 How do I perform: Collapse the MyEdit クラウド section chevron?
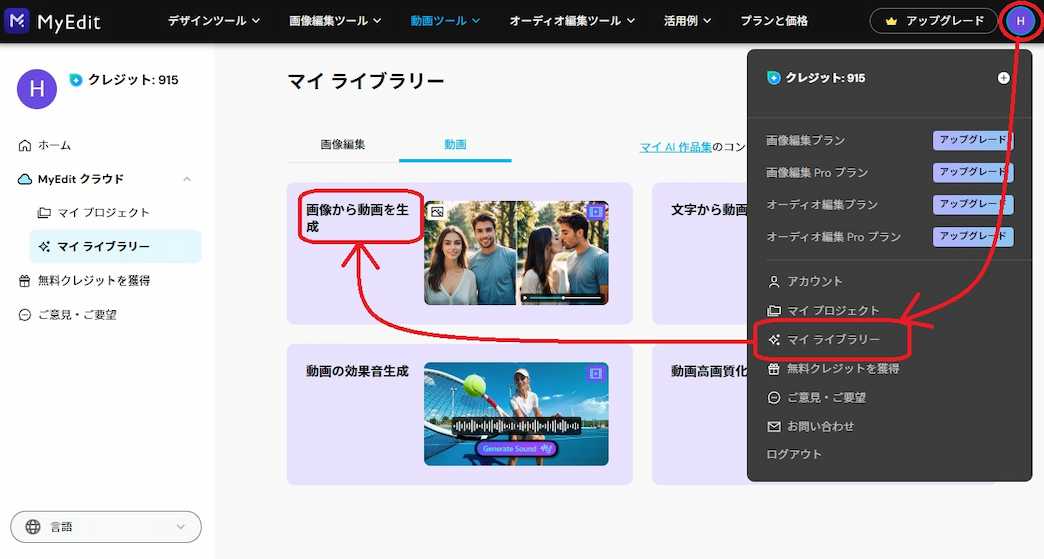coord(187,179)
